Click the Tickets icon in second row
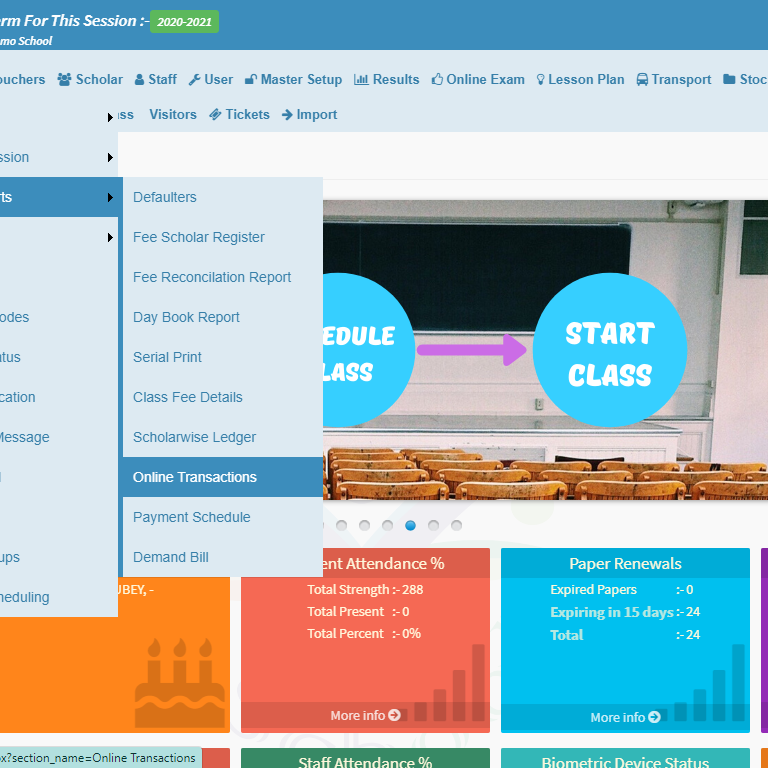768x768 pixels. pos(215,115)
